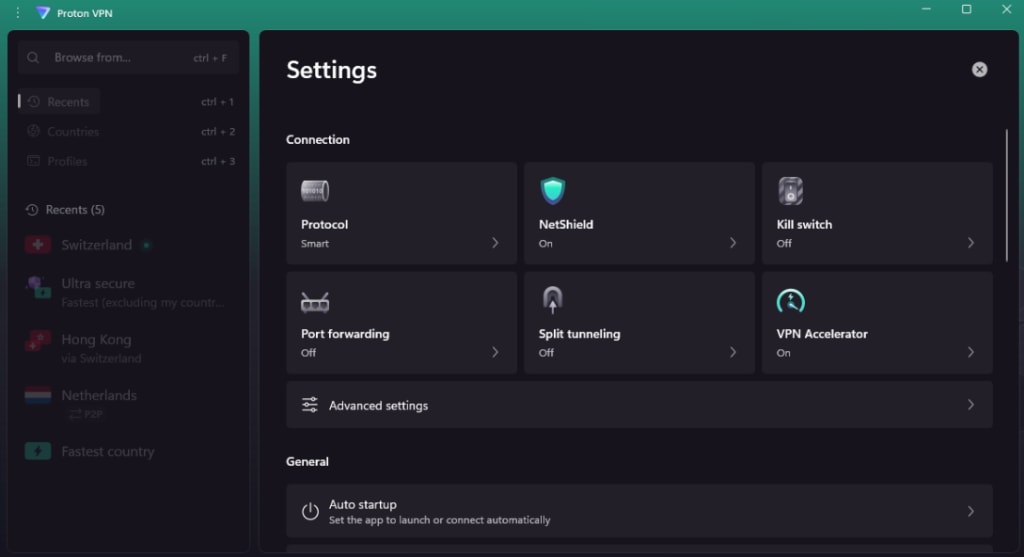
Task: Open the three-dot menu in title bar
Action: tap(18, 12)
